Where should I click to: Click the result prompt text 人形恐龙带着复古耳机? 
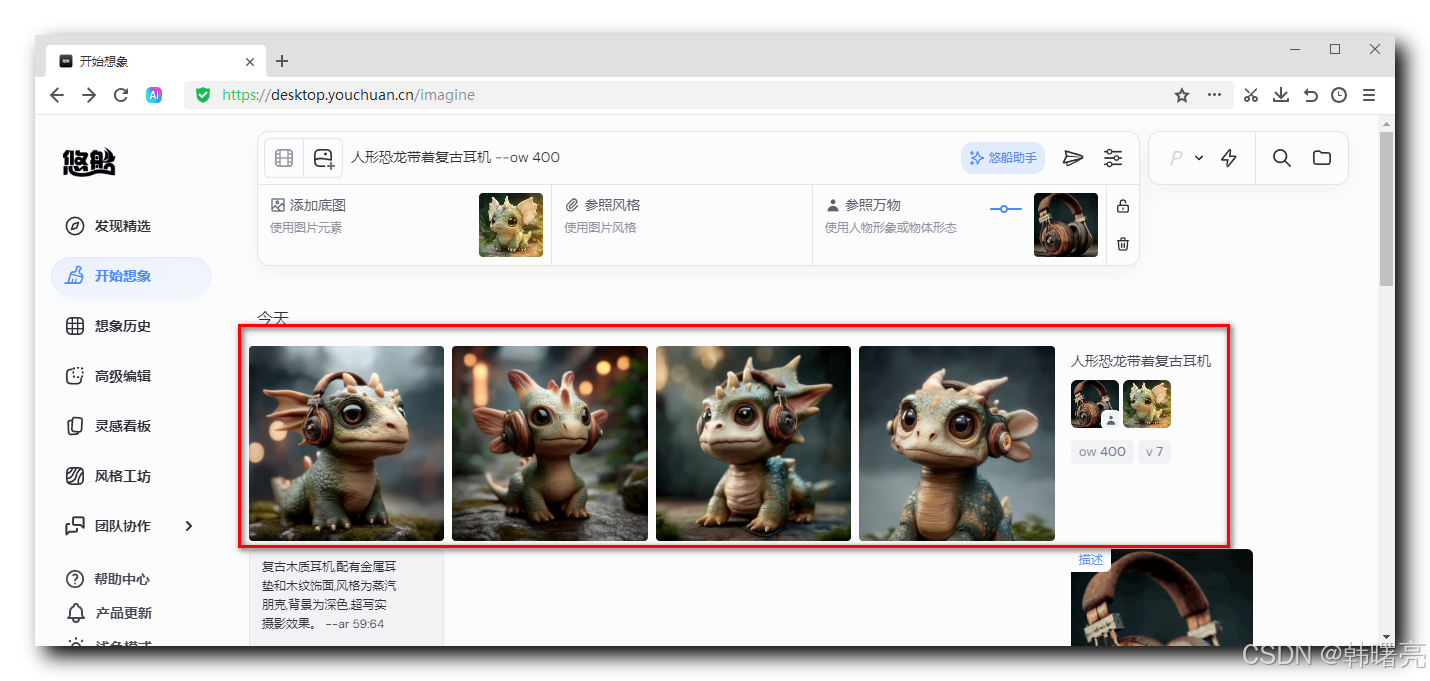[x=1141, y=361]
